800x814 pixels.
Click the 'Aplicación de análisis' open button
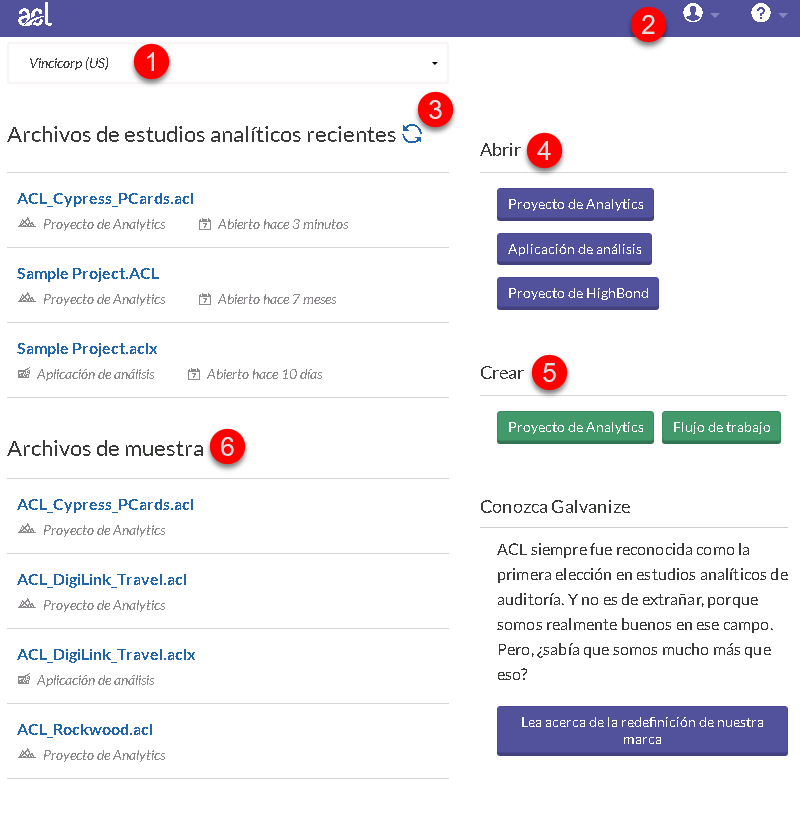[x=574, y=249]
